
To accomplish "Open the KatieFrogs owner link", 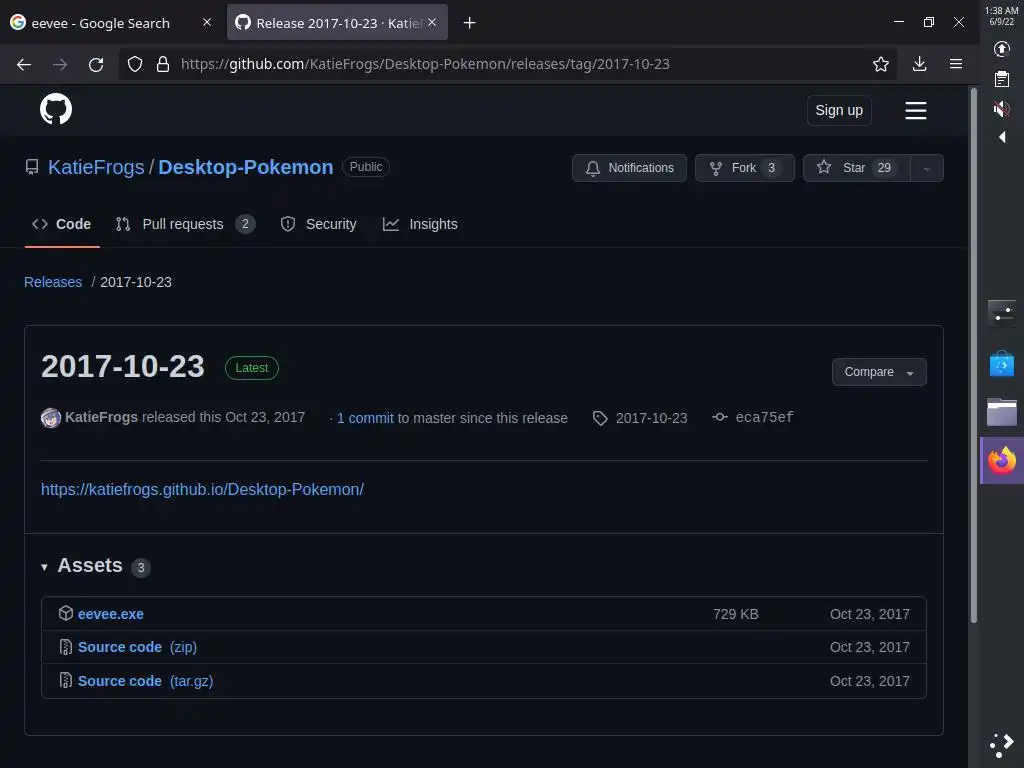I will click(96, 167).
